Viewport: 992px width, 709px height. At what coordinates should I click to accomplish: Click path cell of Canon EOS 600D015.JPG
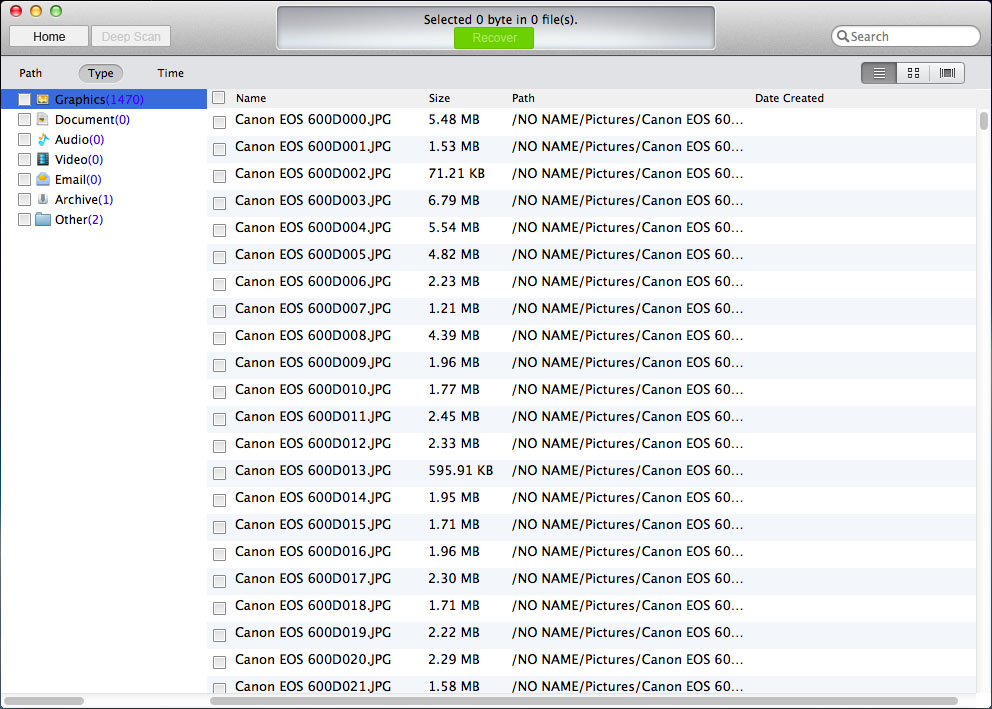click(x=628, y=524)
